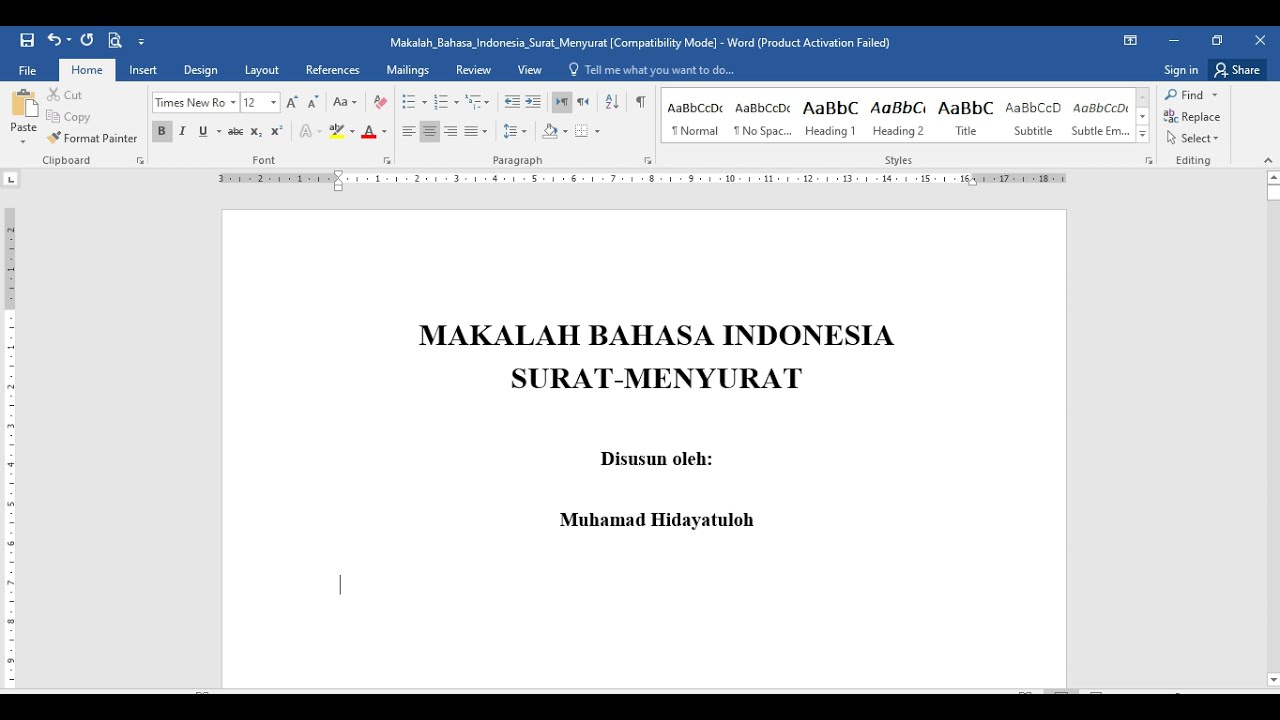Open Print Preview from quick access toolbar
Viewport: 1280px width, 720px height.
115,41
